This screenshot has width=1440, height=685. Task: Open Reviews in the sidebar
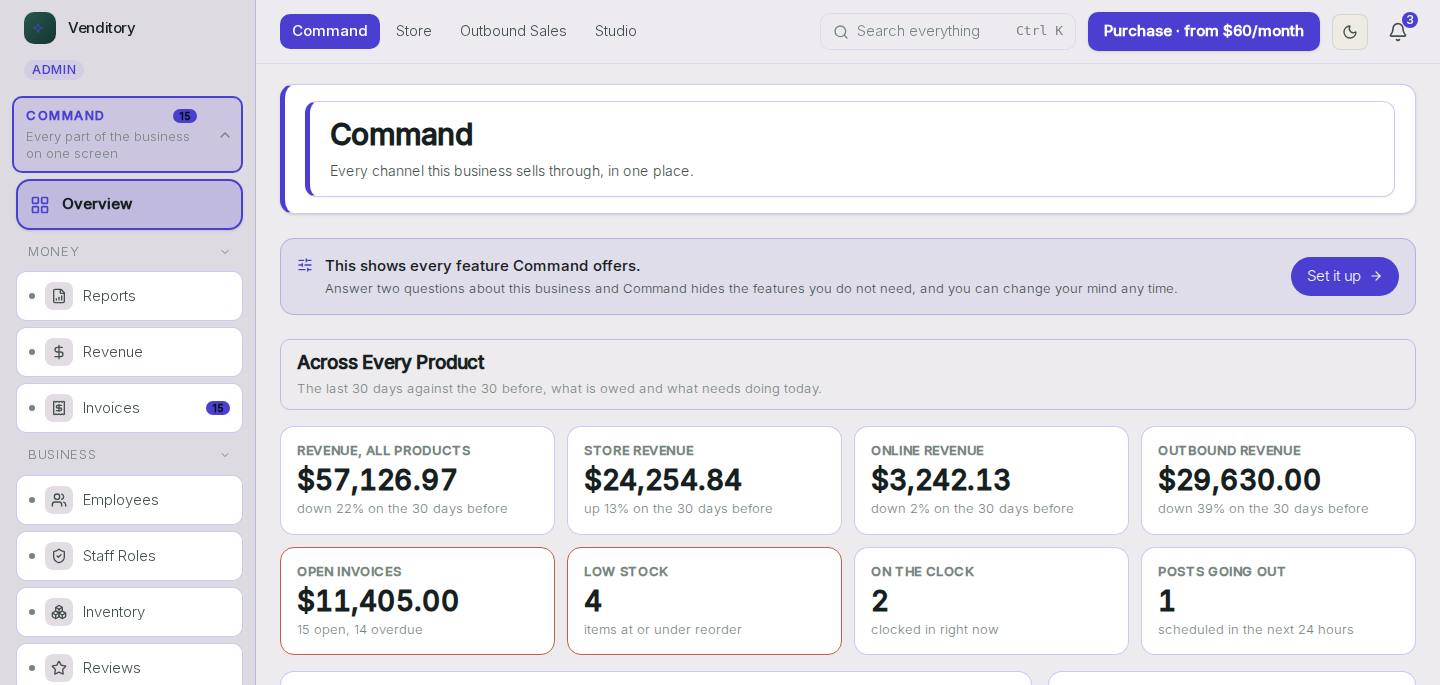pyautogui.click(x=129, y=665)
